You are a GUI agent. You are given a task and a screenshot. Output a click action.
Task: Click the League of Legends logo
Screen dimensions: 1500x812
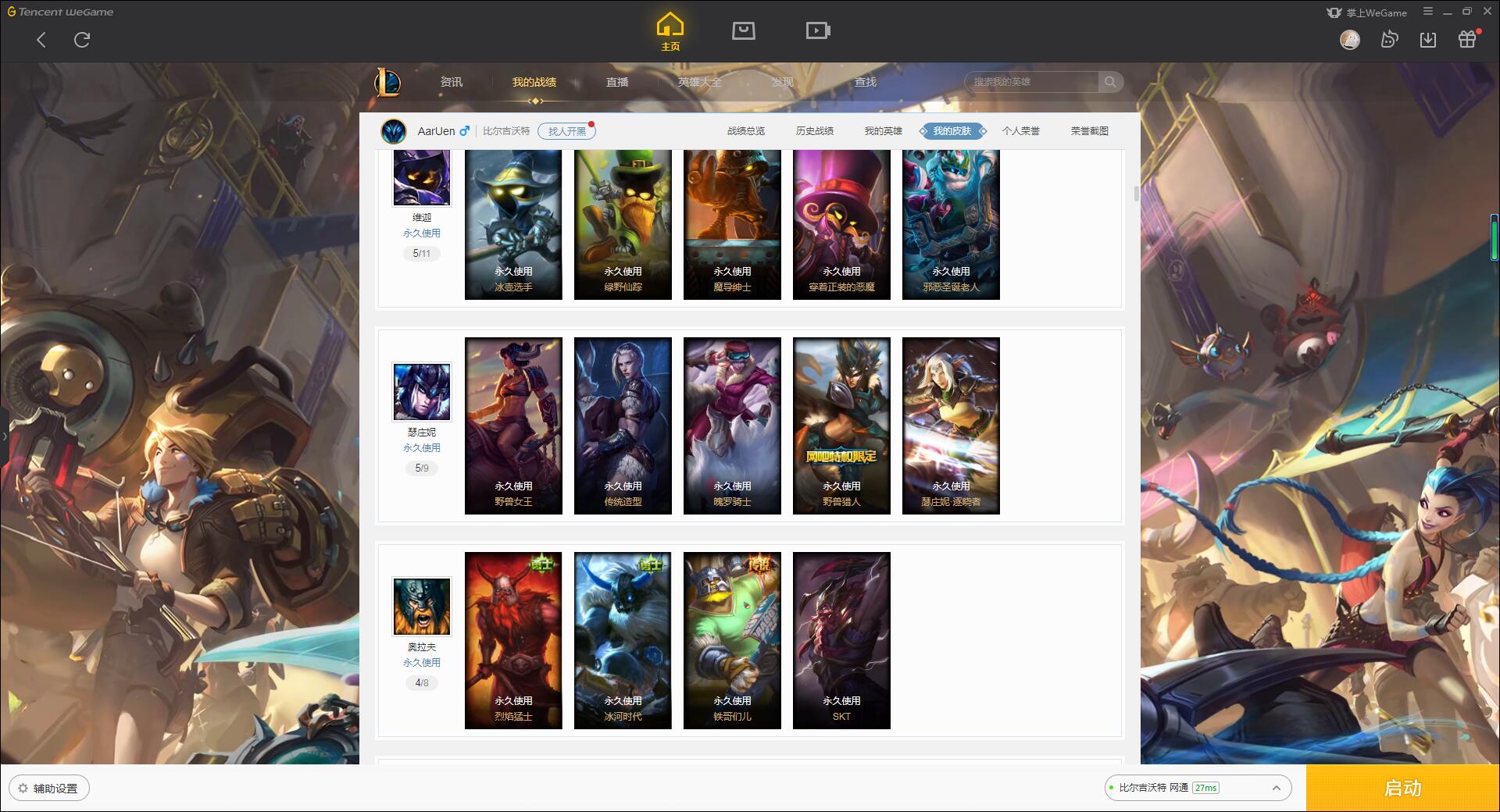[387, 82]
